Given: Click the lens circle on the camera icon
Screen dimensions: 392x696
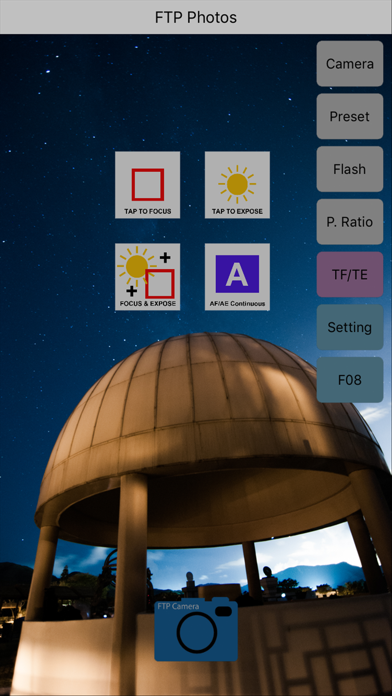Looking at the screenshot, I should coord(197,632).
